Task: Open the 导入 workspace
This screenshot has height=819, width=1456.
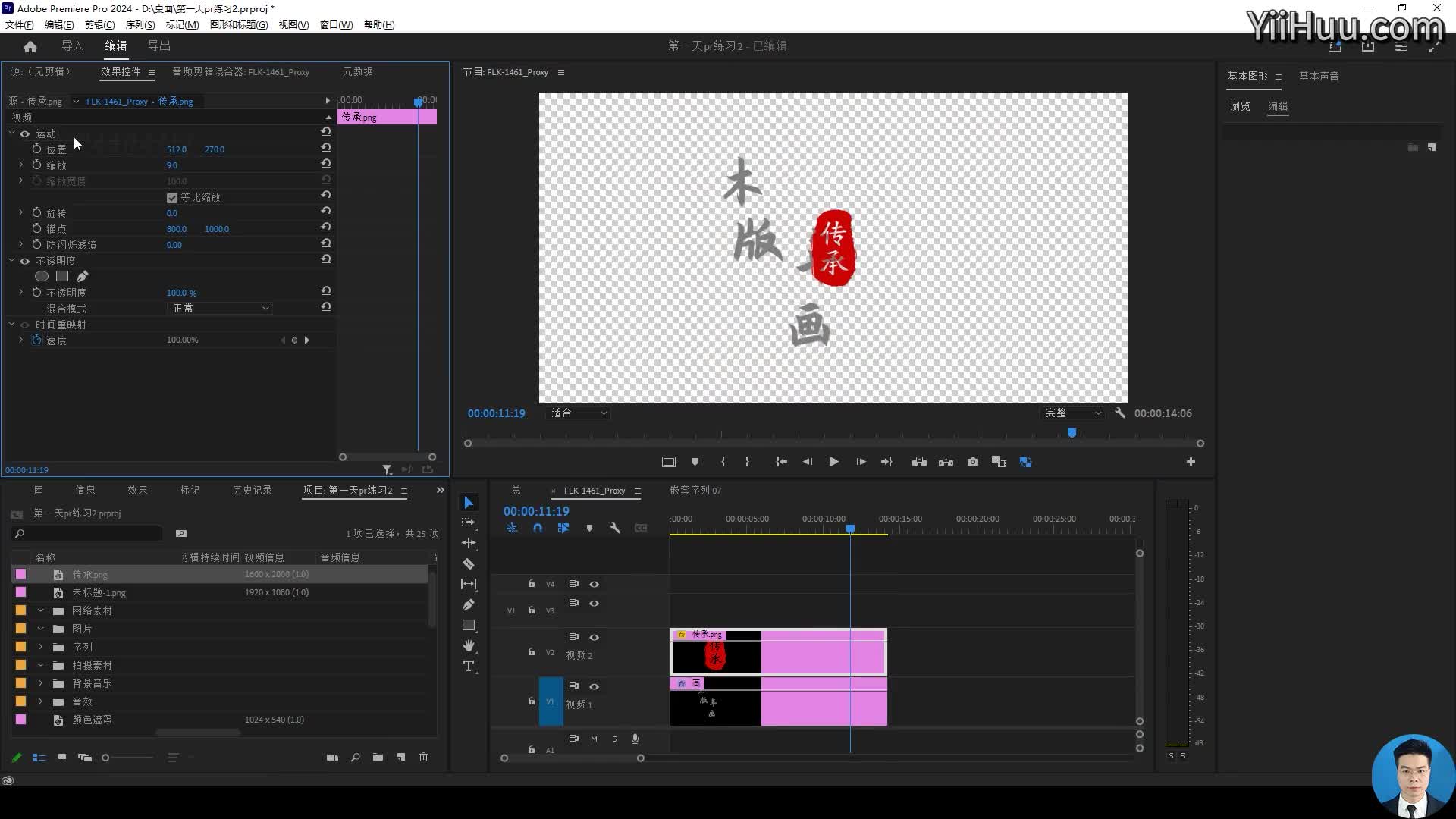Action: 72,46
